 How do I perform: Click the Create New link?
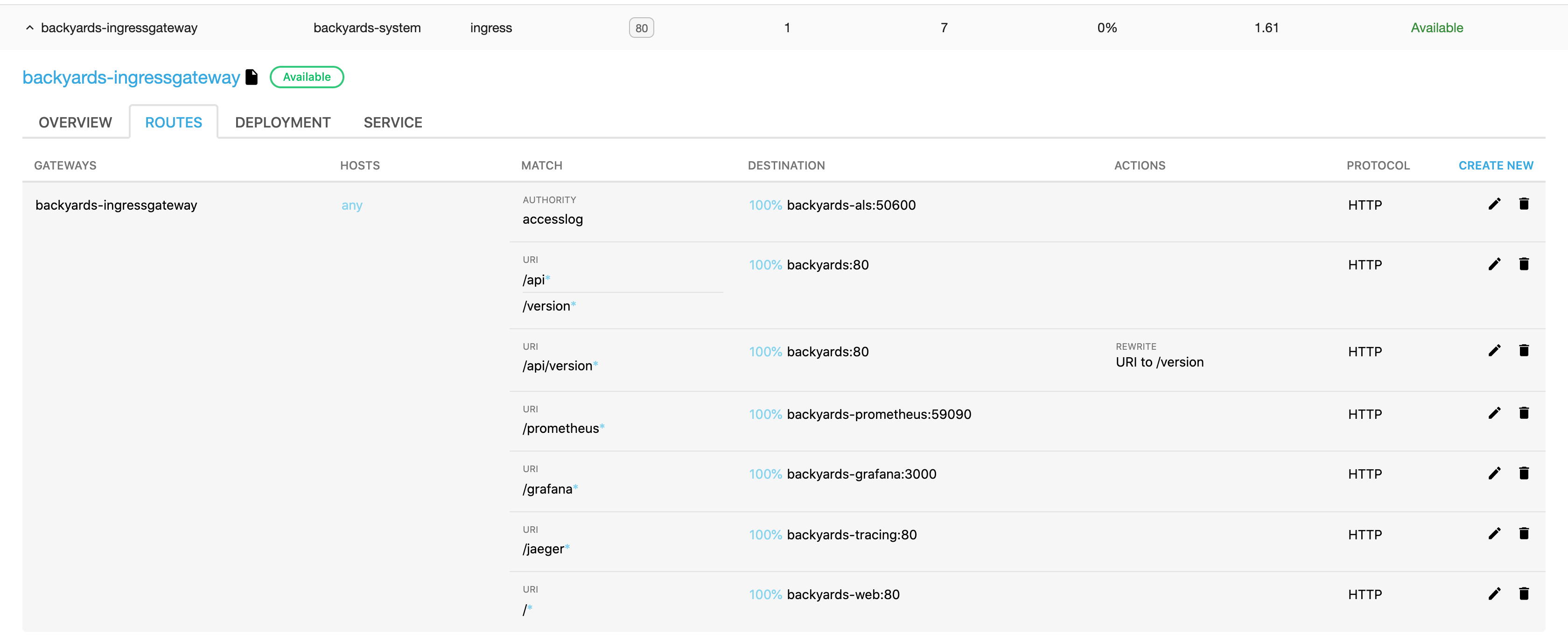1496,166
